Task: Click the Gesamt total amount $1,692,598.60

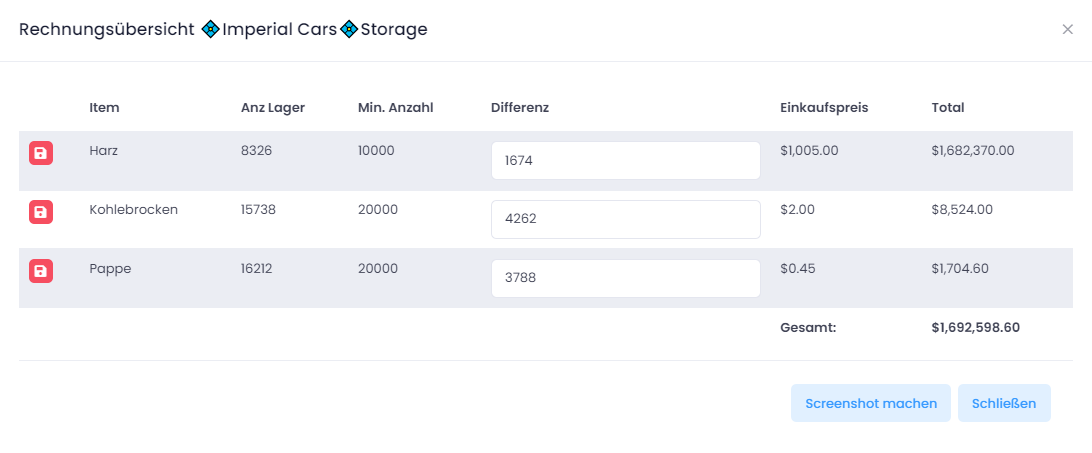Action: click(975, 327)
